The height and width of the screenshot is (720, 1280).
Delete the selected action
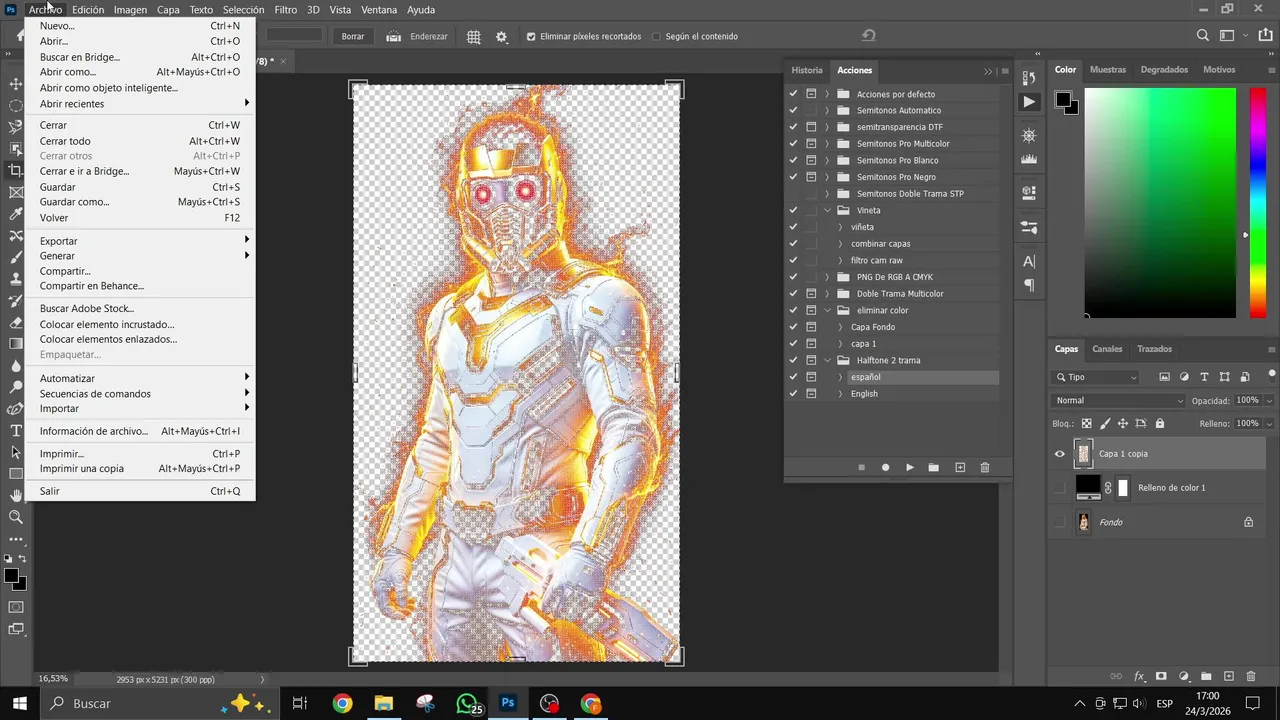pos(985,467)
